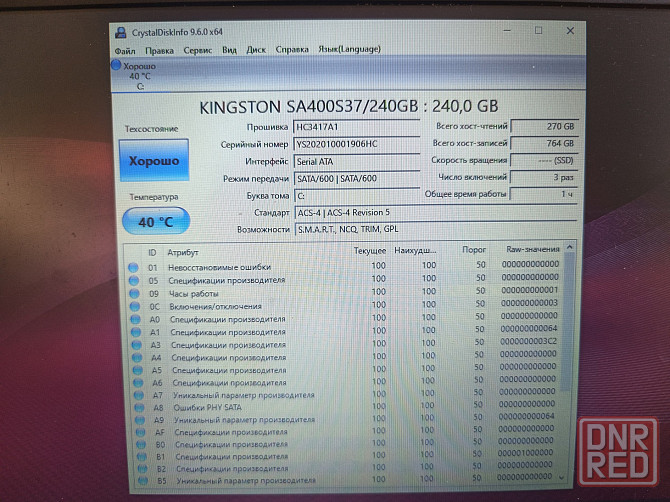Click the status icon for attribute B1
670x502 pixels.
coord(141,457)
